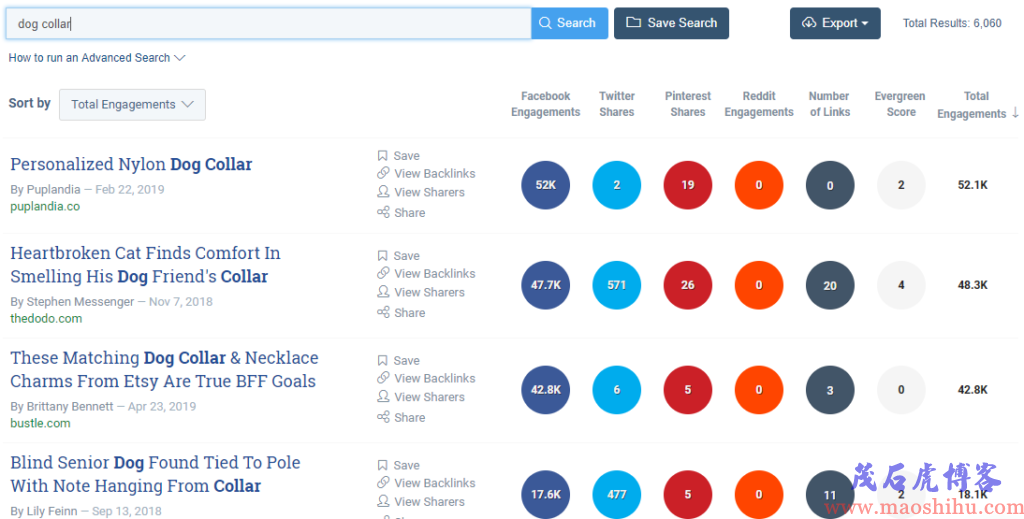Save the Blind Senior Dog article
This screenshot has height=519, width=1024.
click(398, 465)
